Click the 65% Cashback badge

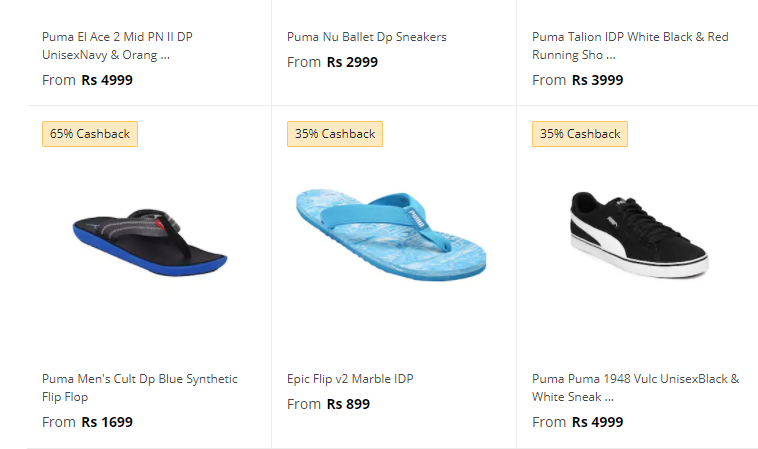click(90, 134)
